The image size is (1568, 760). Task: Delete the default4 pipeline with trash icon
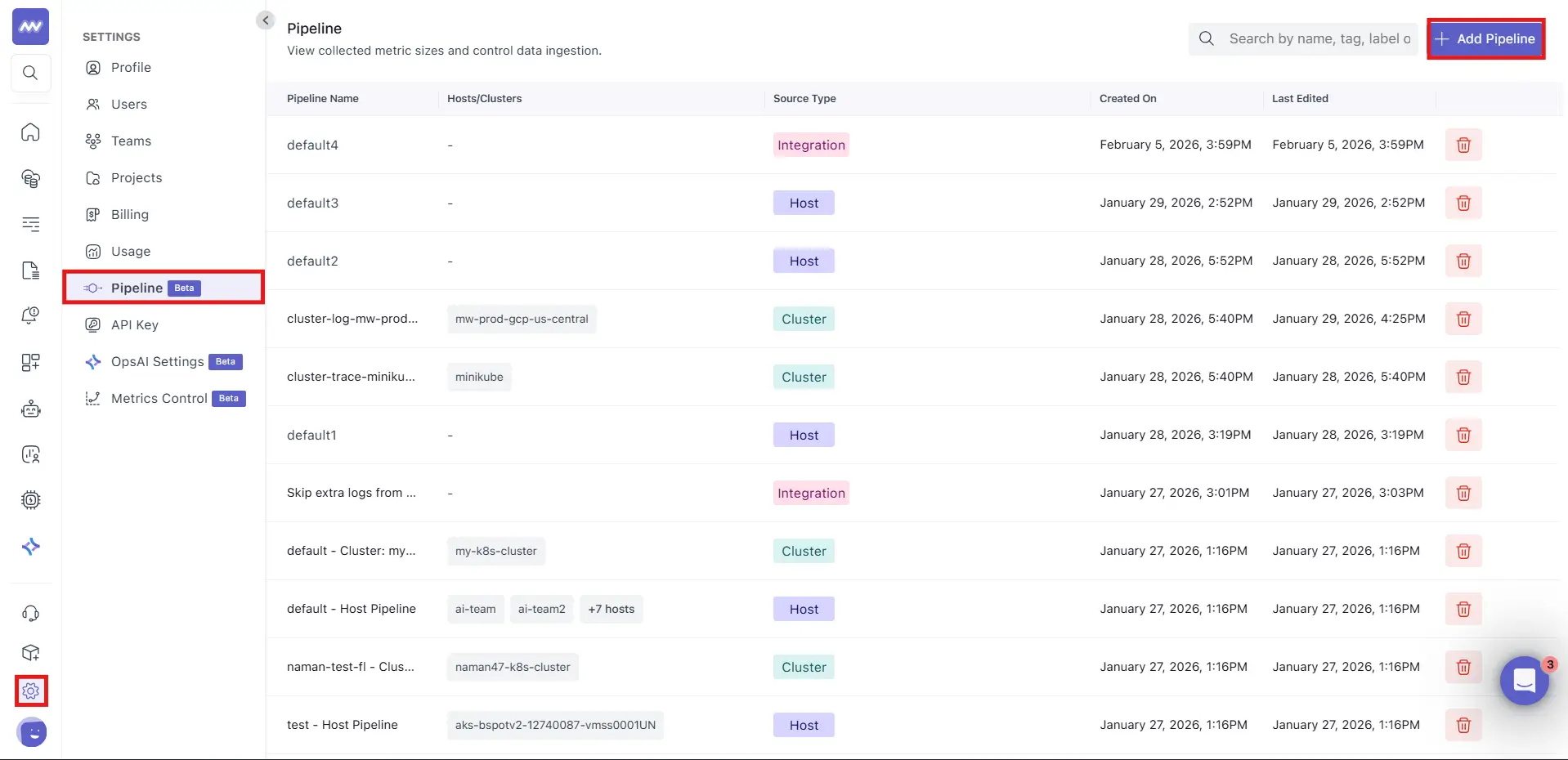pyautogui.click(x=1463, y=145)
